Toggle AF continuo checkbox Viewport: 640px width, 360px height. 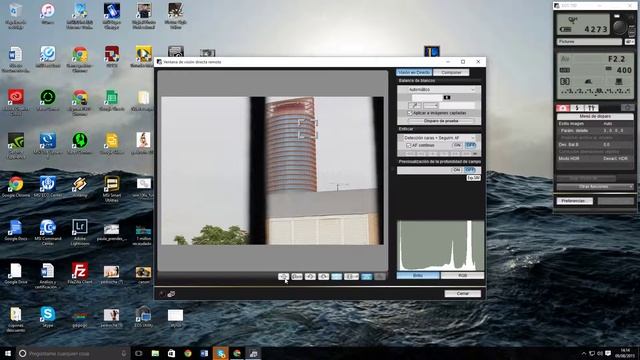point(409,145)
